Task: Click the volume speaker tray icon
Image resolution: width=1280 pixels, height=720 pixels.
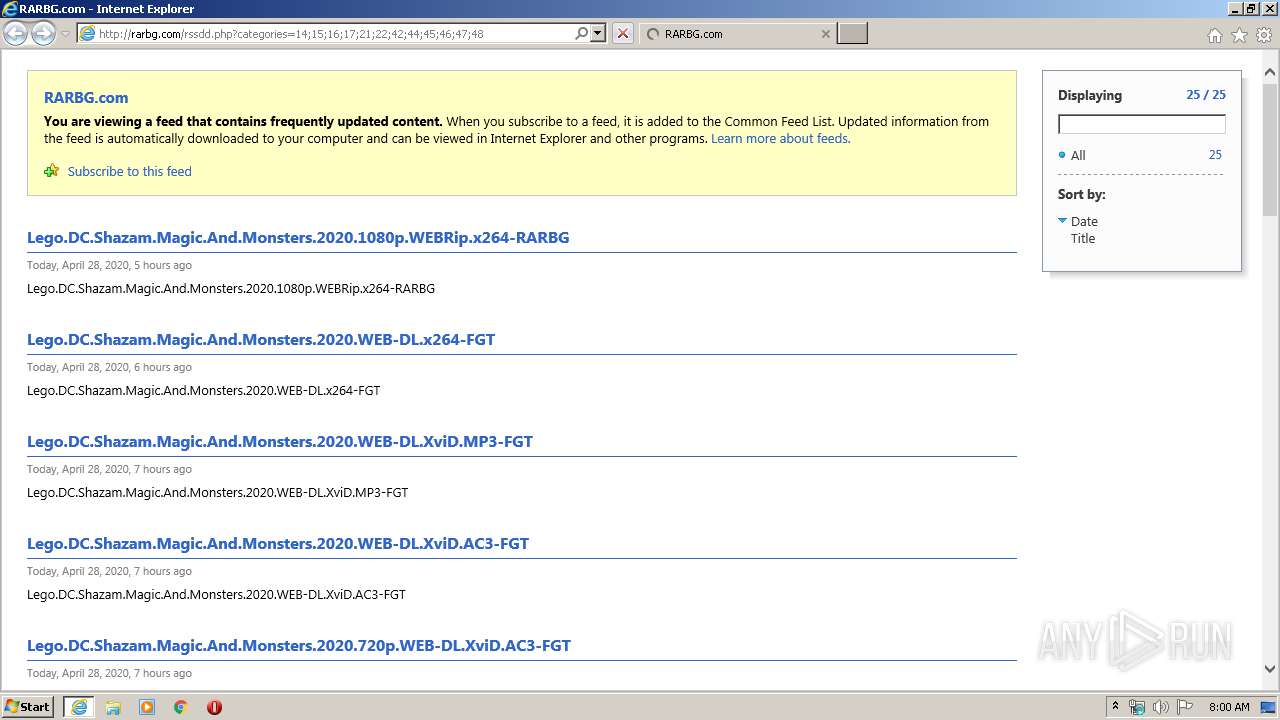Action: pyautogui.click(x=1161, y=707)
